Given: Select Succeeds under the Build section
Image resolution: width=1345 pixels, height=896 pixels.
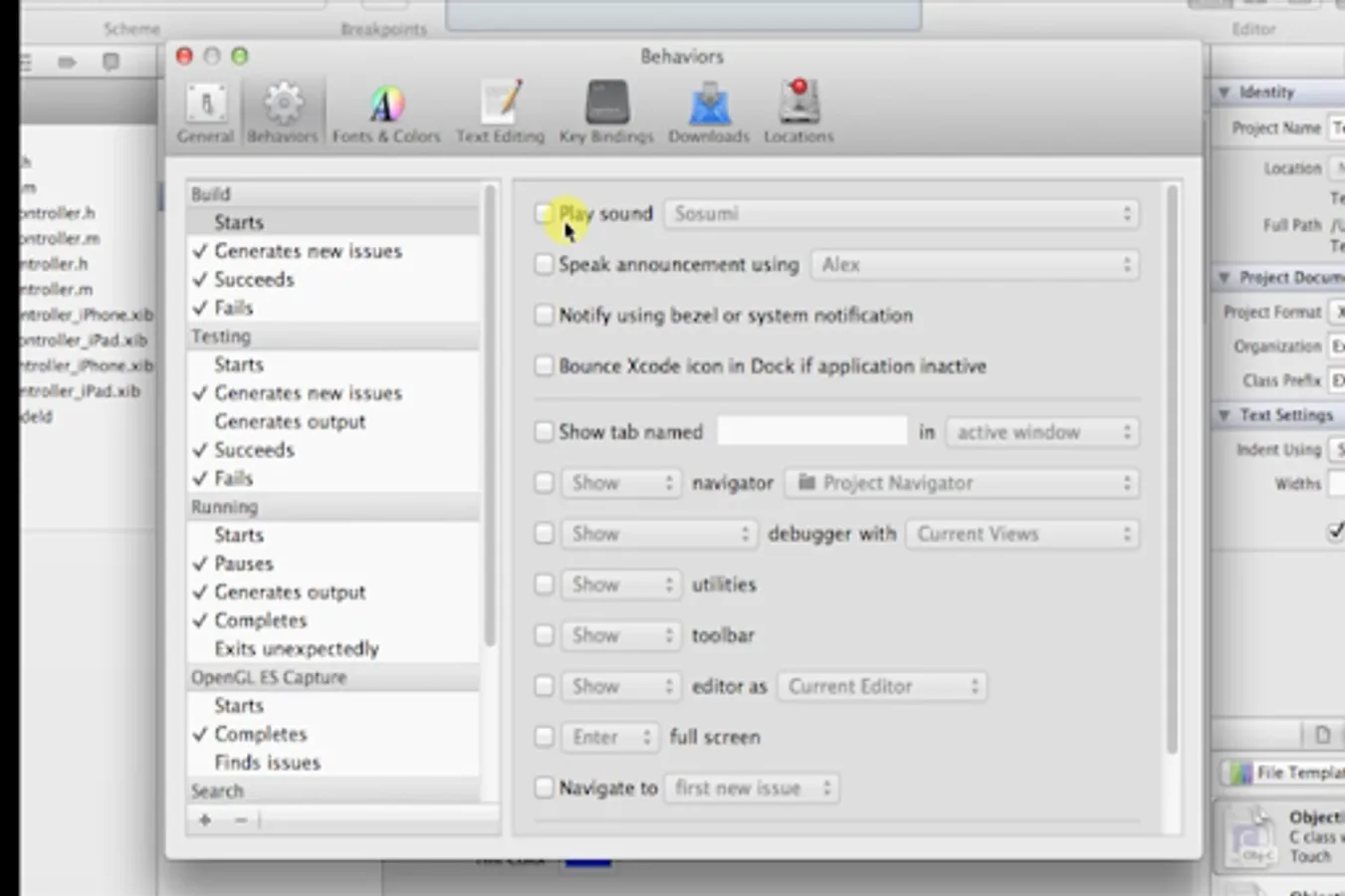Looking at the screenshot, I should [x=334, y=279].
